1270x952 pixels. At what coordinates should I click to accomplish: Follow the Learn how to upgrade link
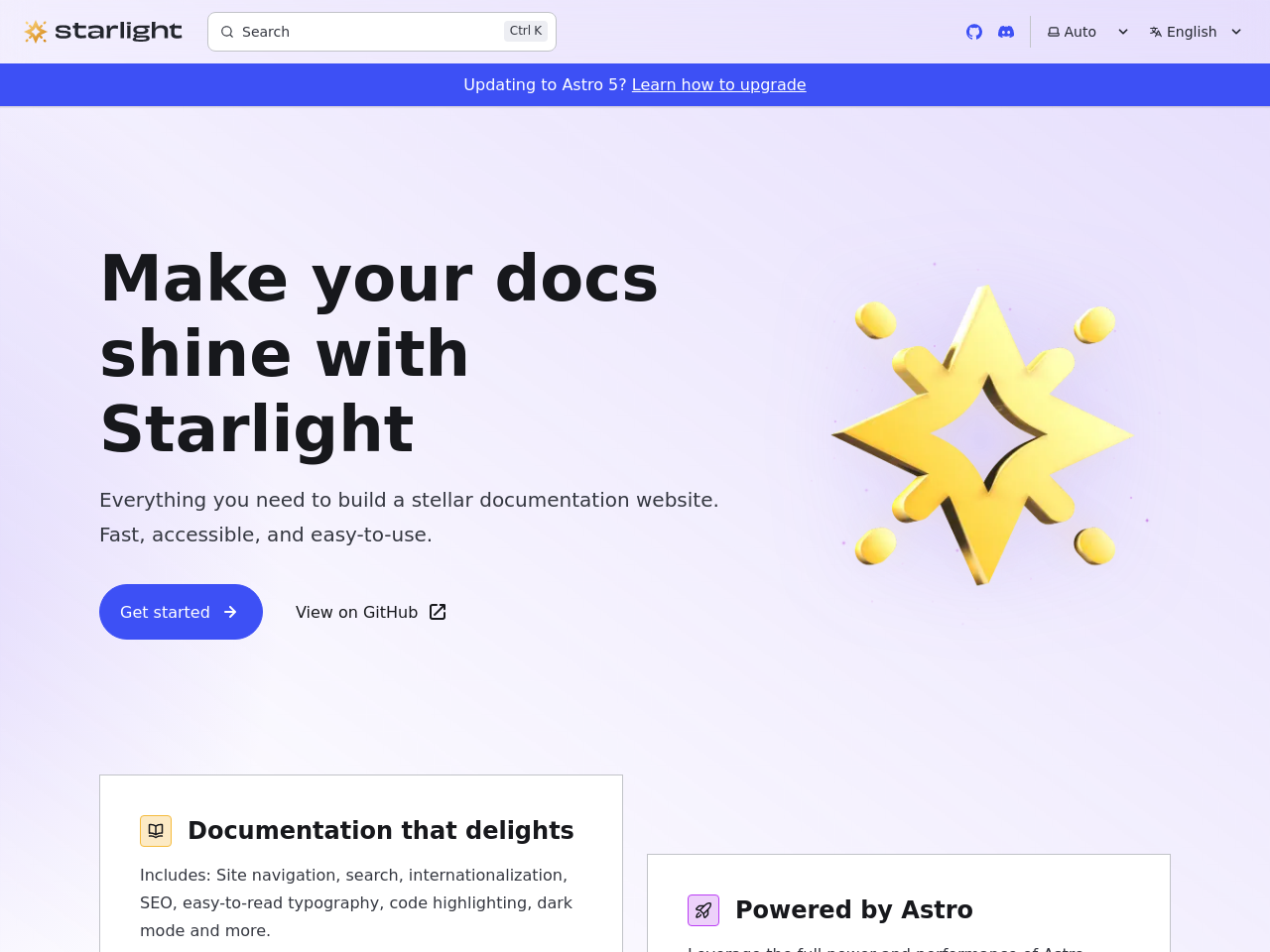coord(719,84)
